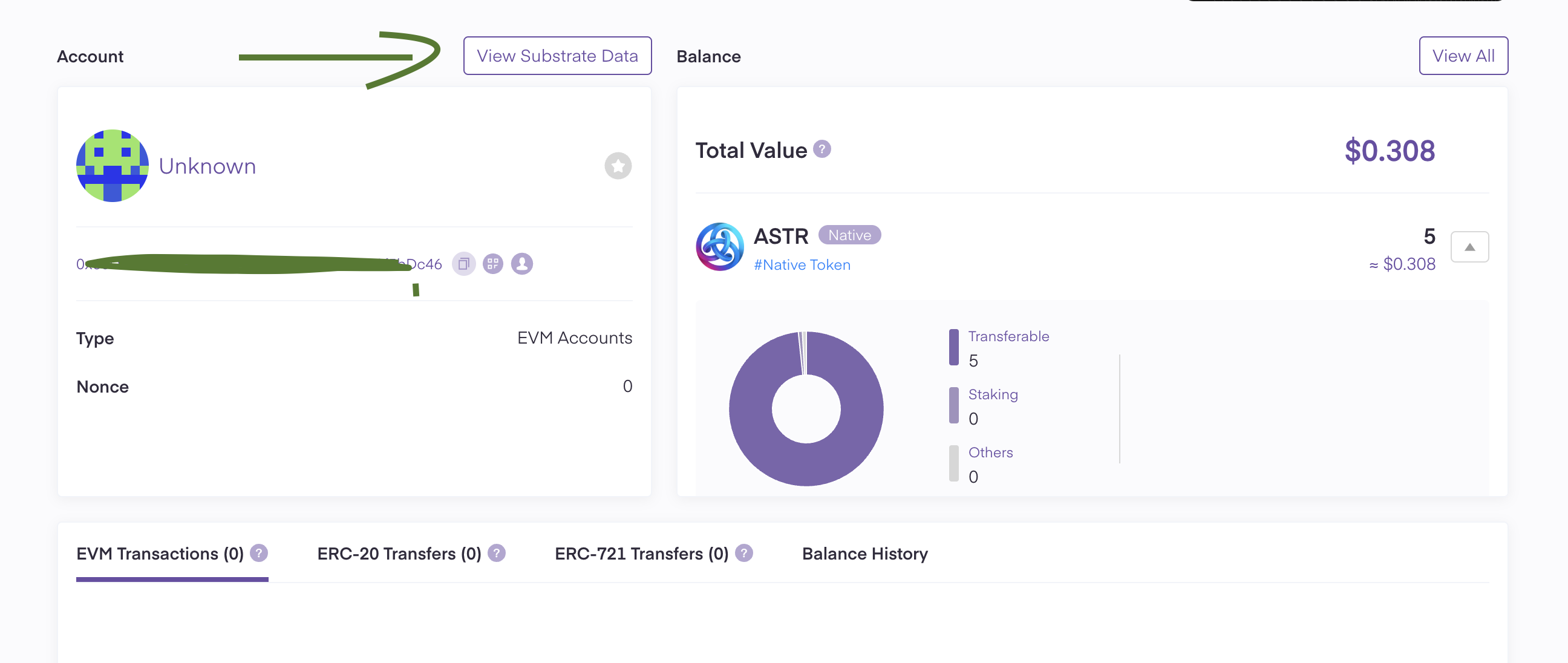The image size is (1568, 663).
Task: Click the Transferable legend color swatch
Action: pos(953,347)
